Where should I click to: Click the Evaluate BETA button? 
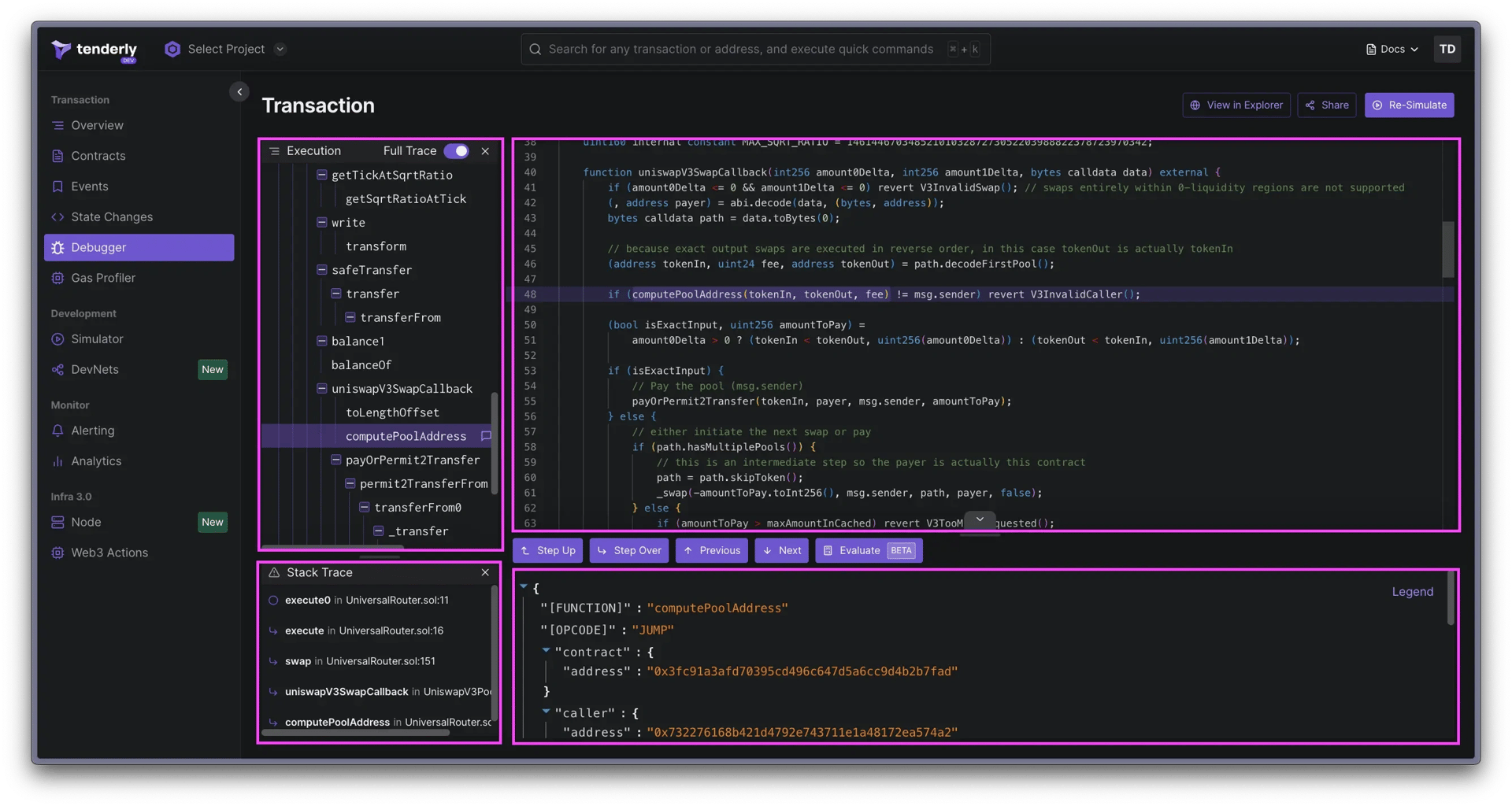[869, 551]
